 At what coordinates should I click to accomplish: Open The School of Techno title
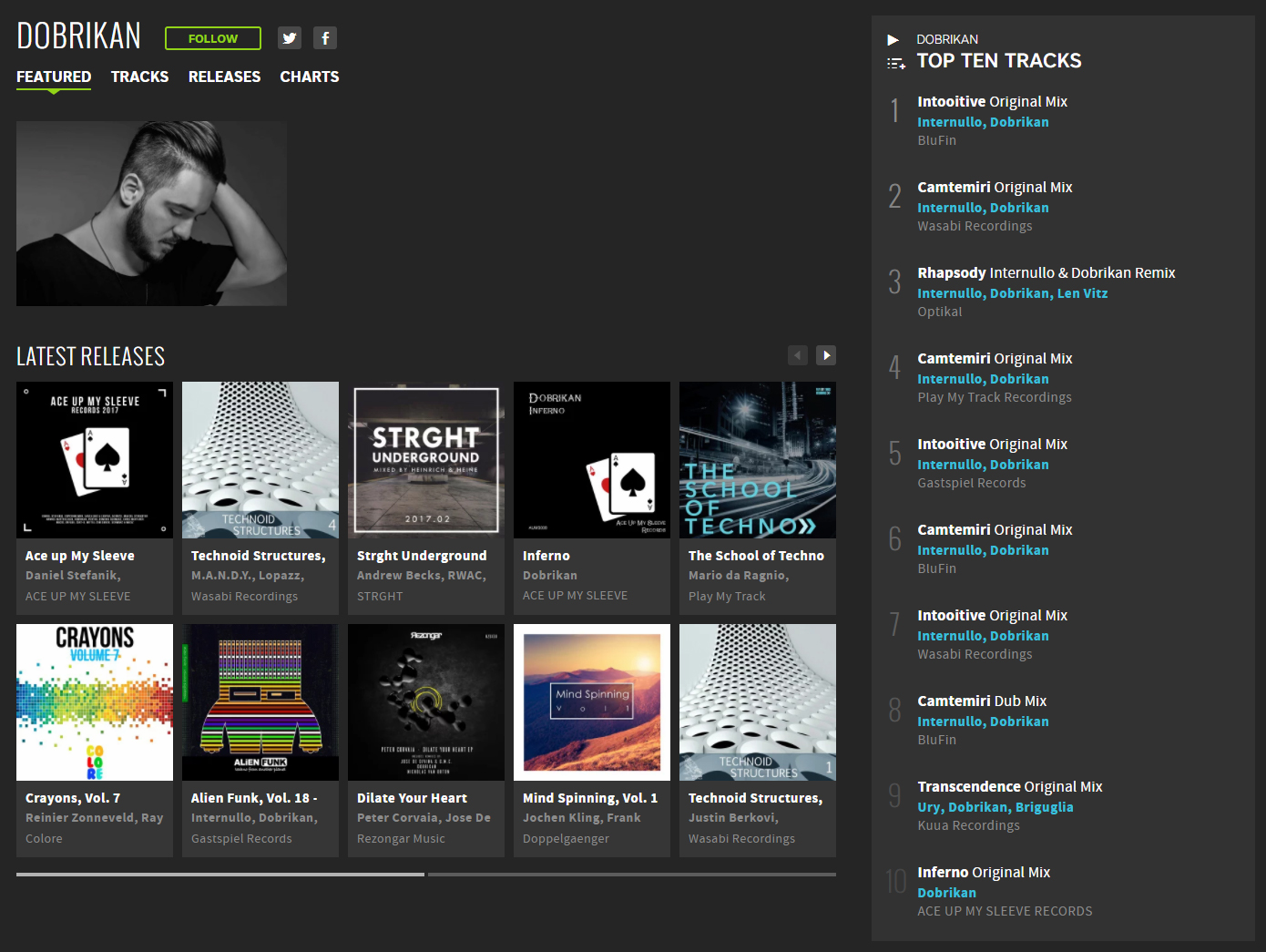pos(756,556)
